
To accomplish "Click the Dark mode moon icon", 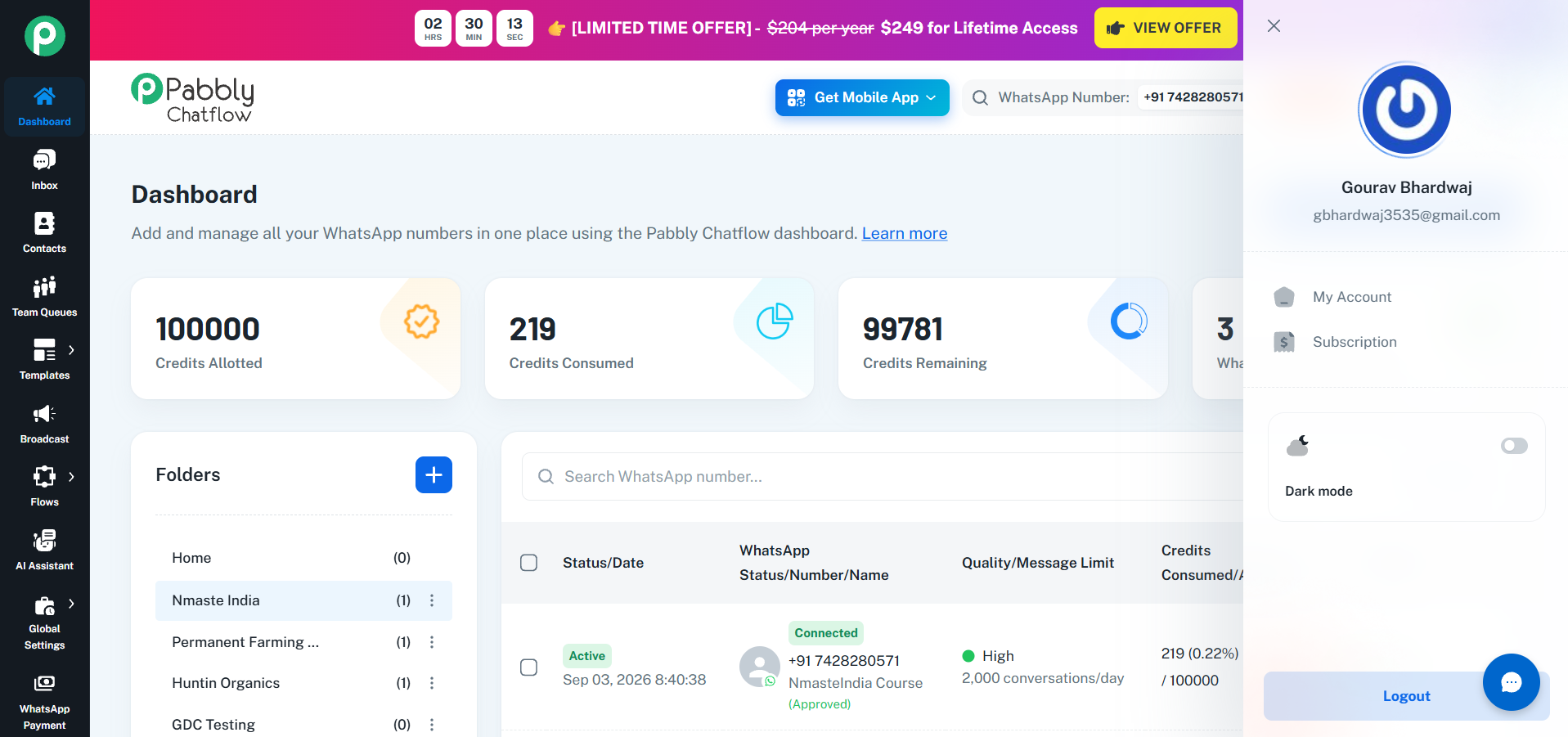I will [x=1298, y=446].
